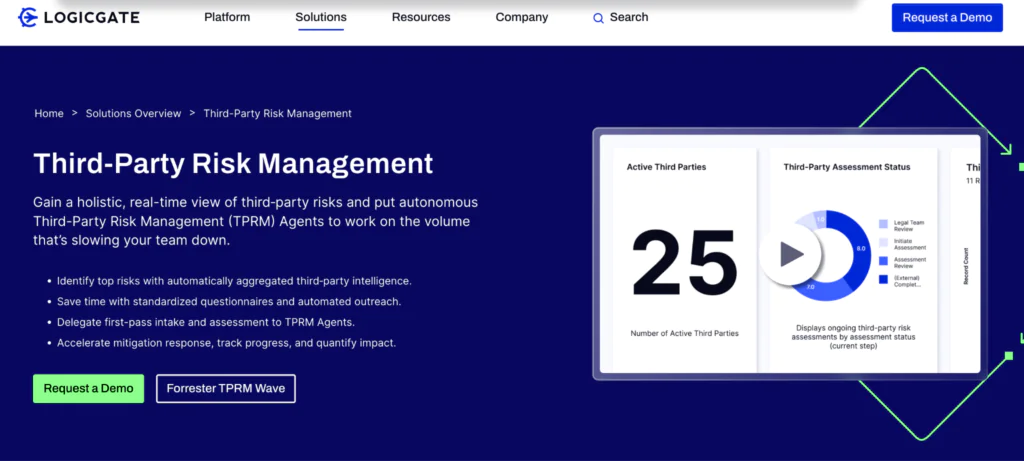Click the bullet about standardized questionnaires
Screen dimensions: 1024x461
(x=229, y=302)
